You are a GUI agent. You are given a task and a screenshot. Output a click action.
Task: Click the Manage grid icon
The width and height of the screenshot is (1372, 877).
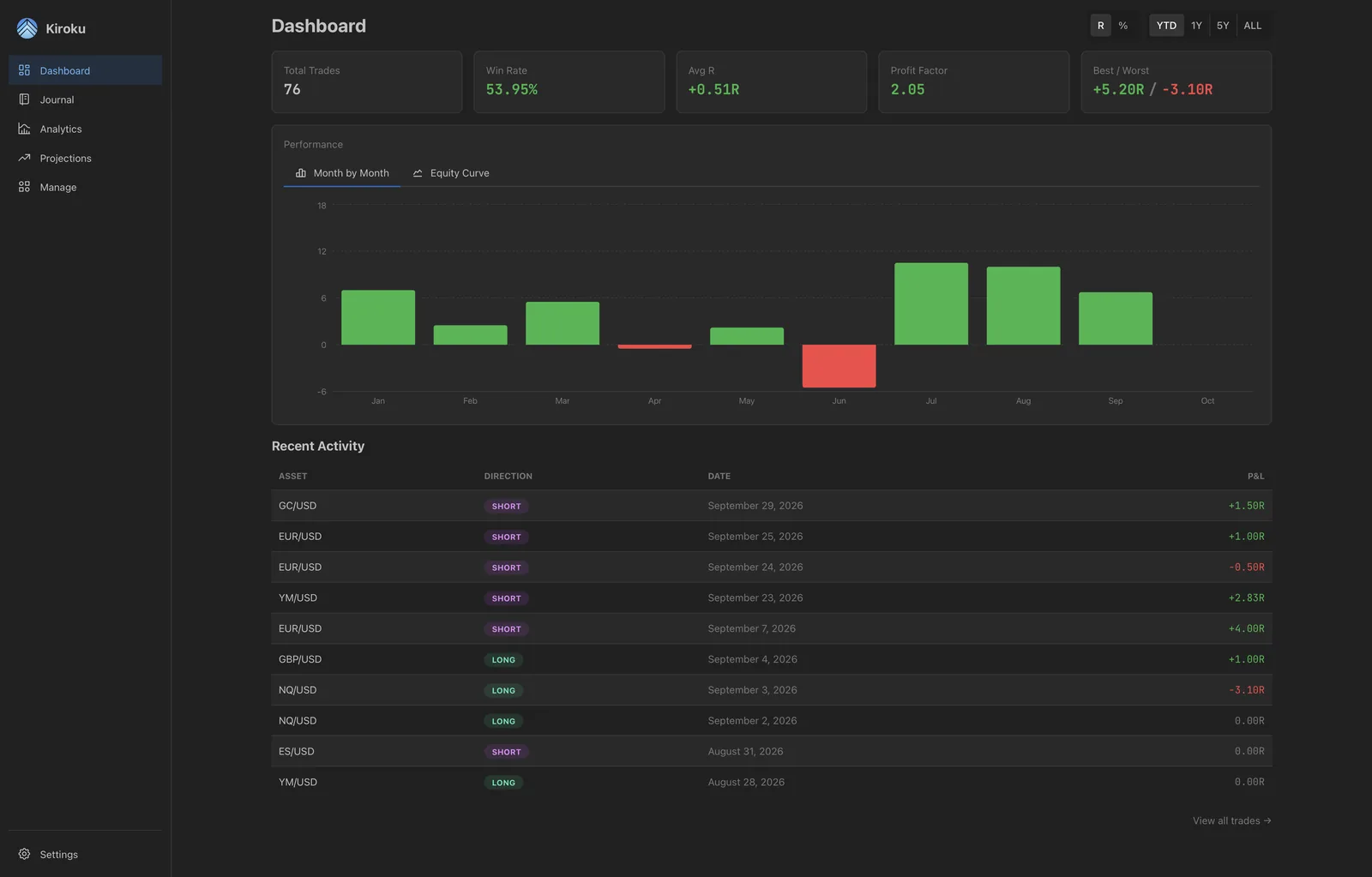click(x=24, y=187)
